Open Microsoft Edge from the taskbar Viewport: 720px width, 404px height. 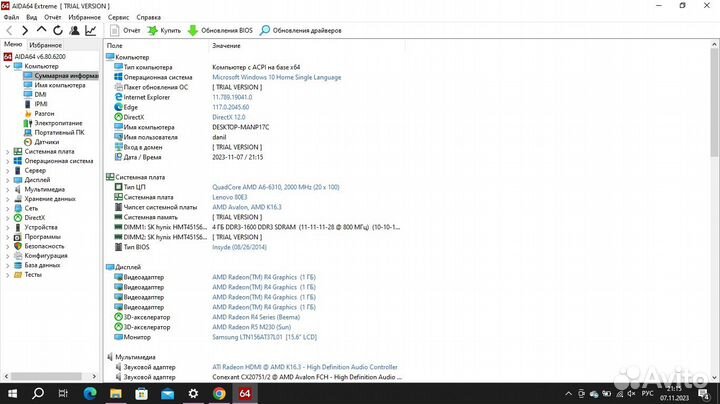tap(90, 393)
